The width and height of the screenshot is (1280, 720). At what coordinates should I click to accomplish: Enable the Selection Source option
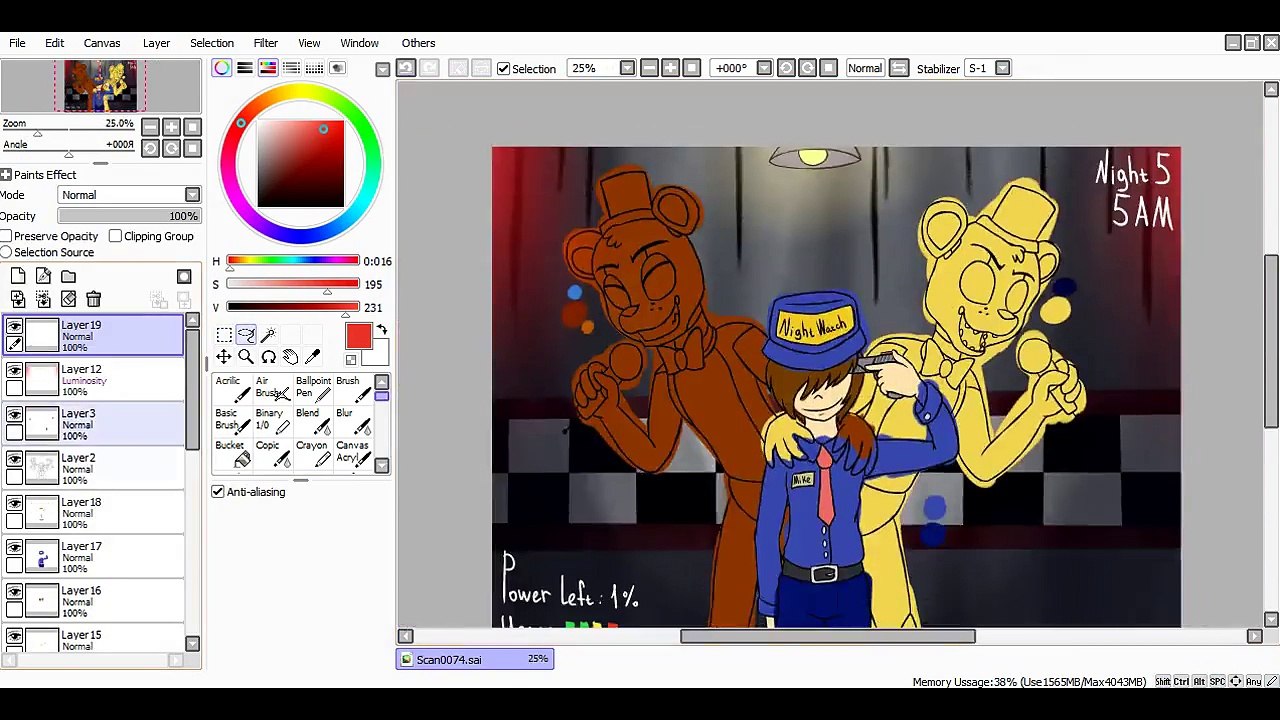pyautogui.click(x=6, y=252)
